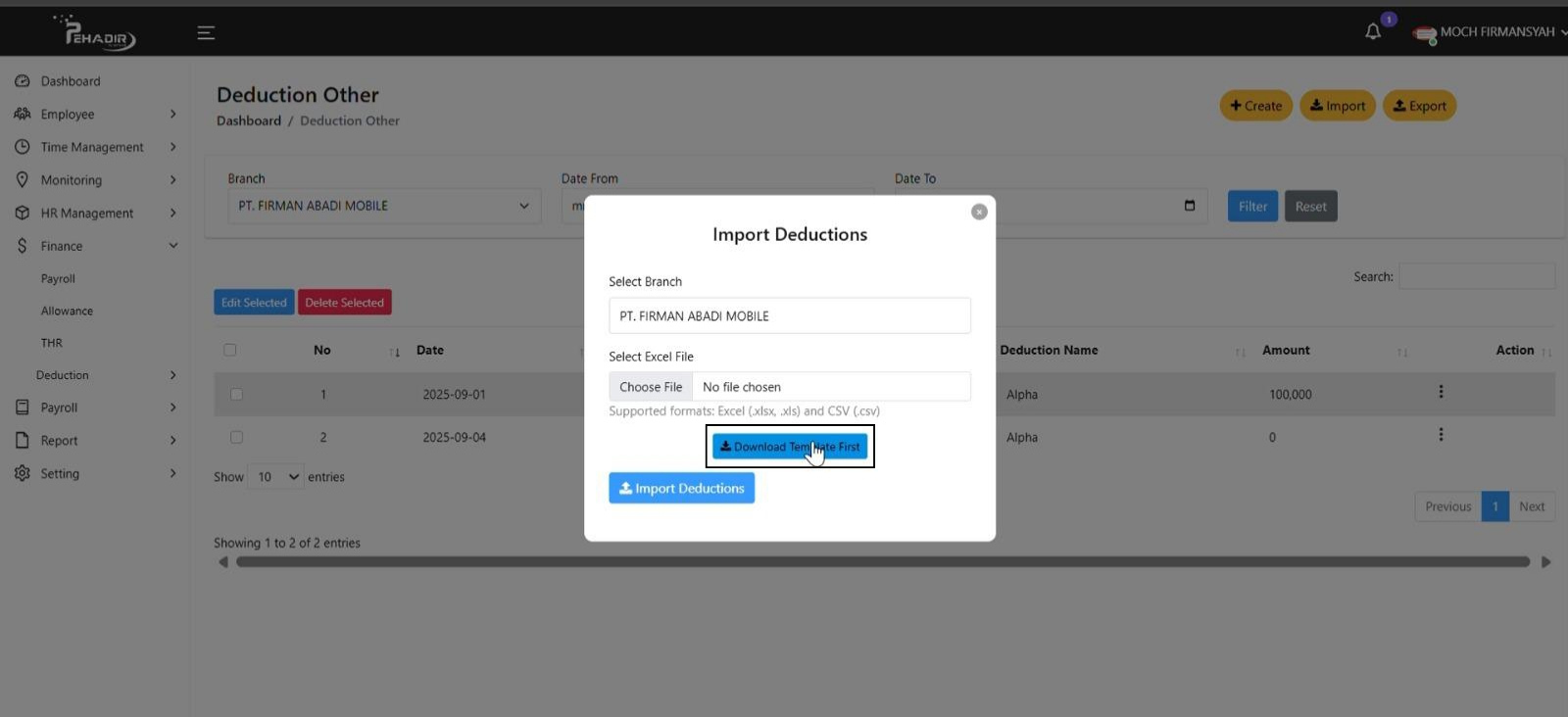This screenshot has width=1568, height=717.
Task: Open the Payroll item under Finance
Action: point(58,278)
